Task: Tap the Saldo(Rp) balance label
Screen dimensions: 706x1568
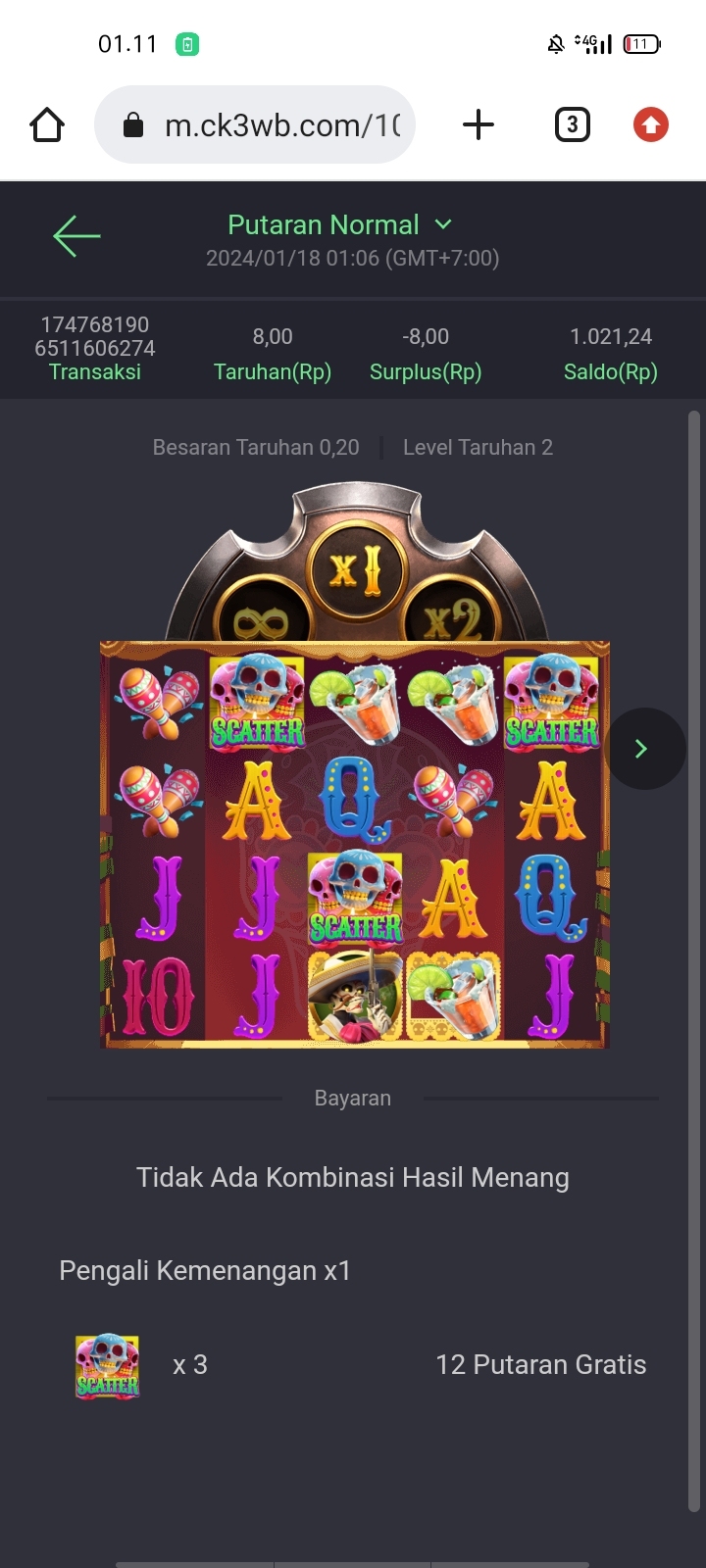Action: pos(610,372)
